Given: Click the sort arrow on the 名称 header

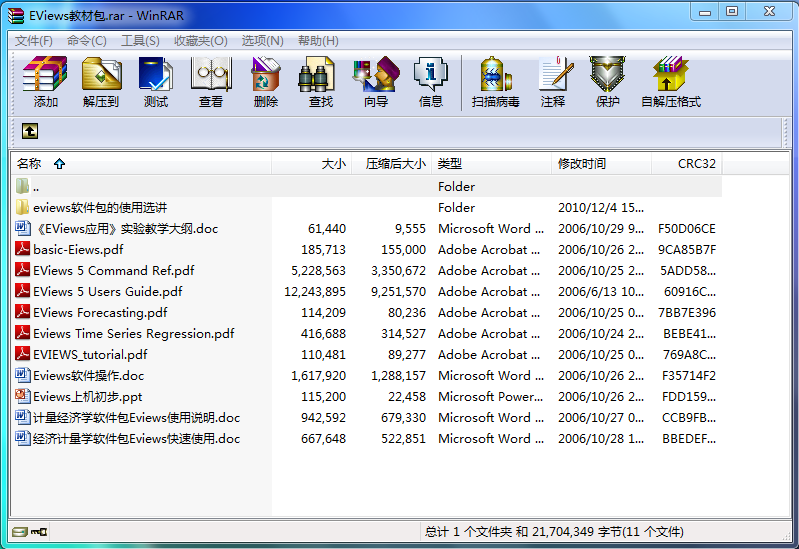Looking at the screenshot, I should click(x=60, y=164).
